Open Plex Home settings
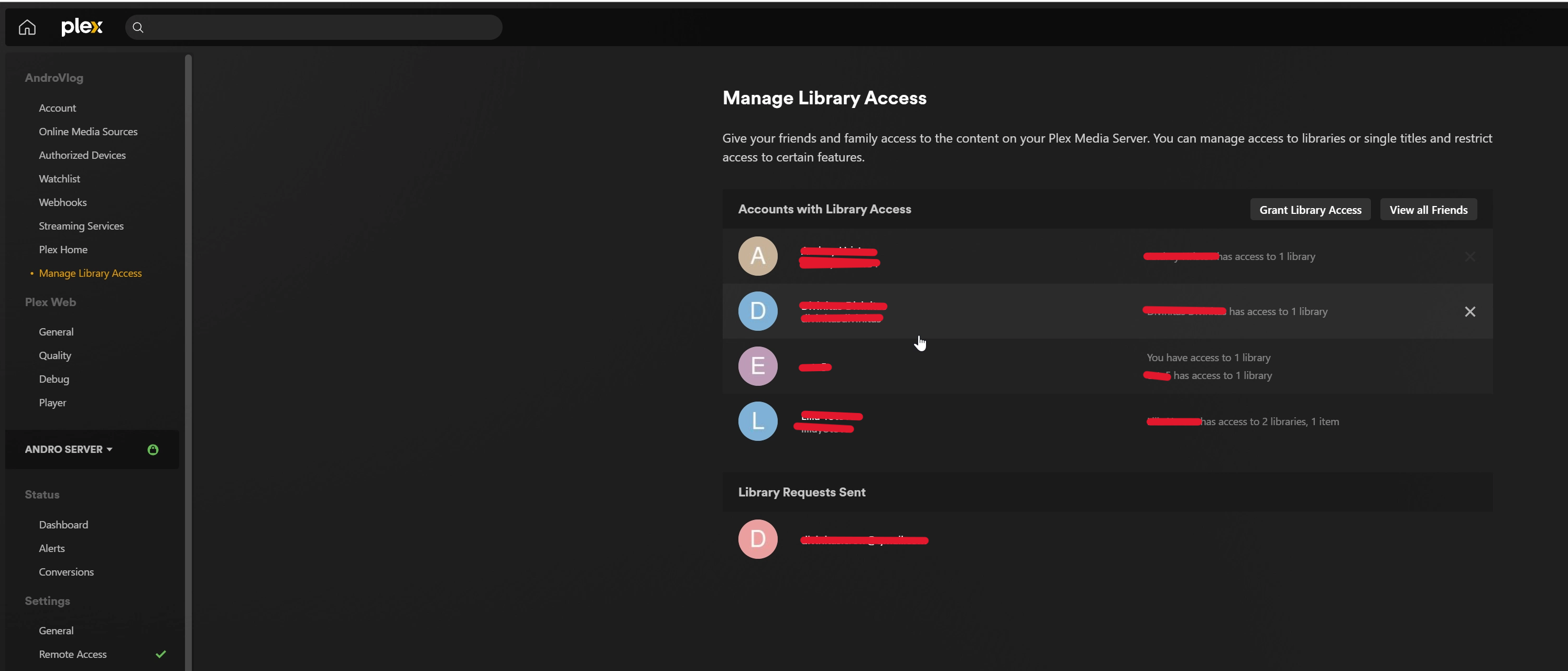Image resolution: width=1568 pixels, height=671 pixels. point(63,250)
